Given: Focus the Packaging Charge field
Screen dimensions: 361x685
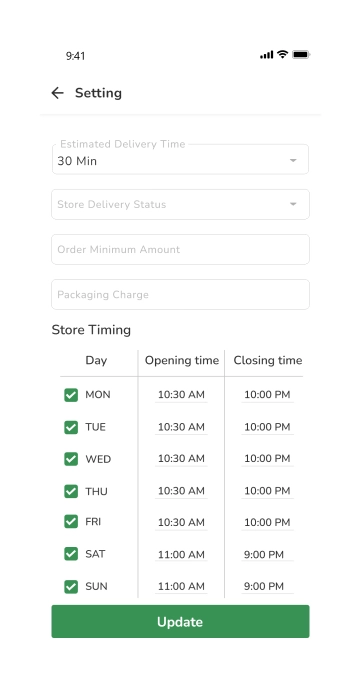Looking at the screenshot, I should (x=180, y=294).
